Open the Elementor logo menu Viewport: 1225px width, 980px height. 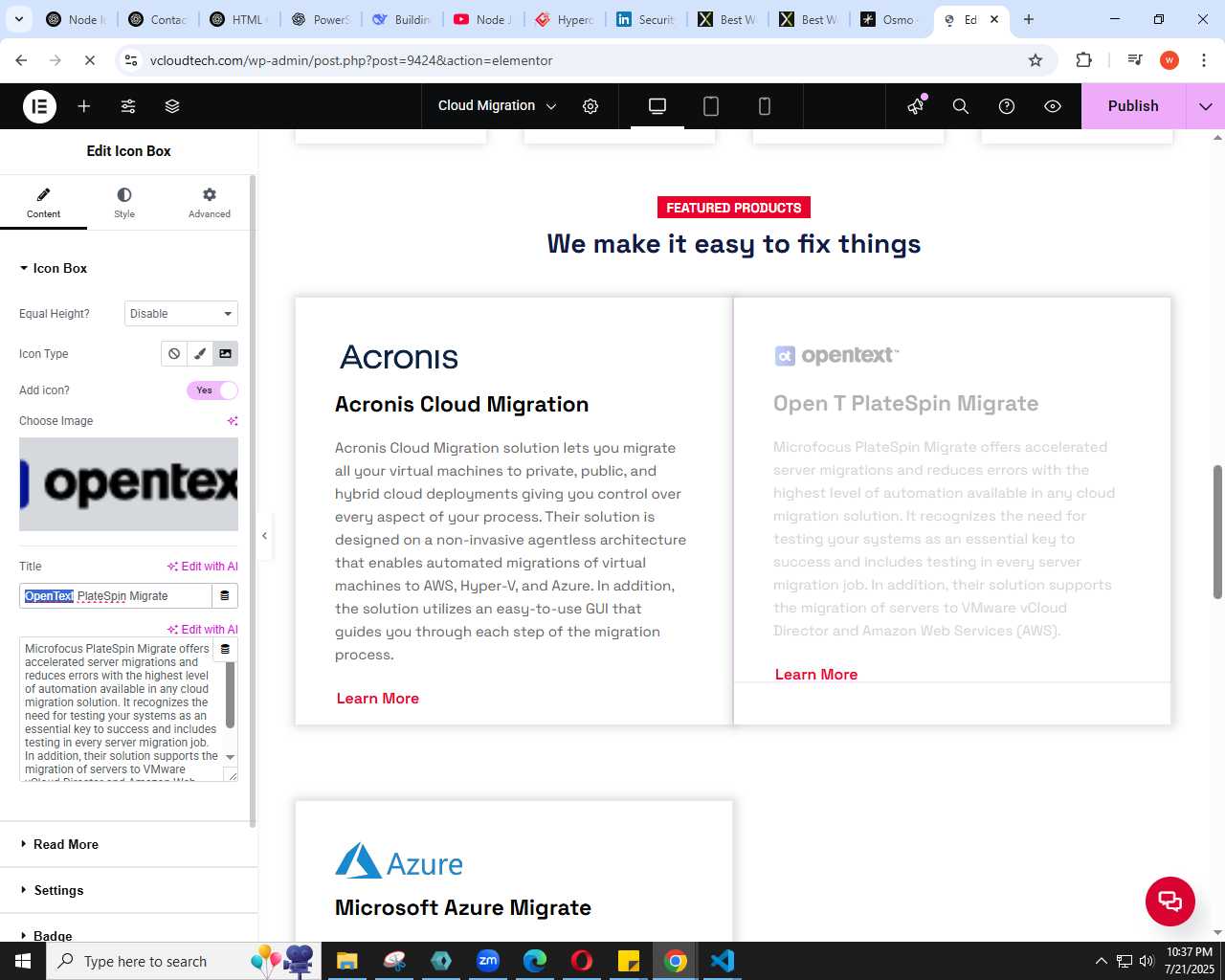[x=39, y=106]
